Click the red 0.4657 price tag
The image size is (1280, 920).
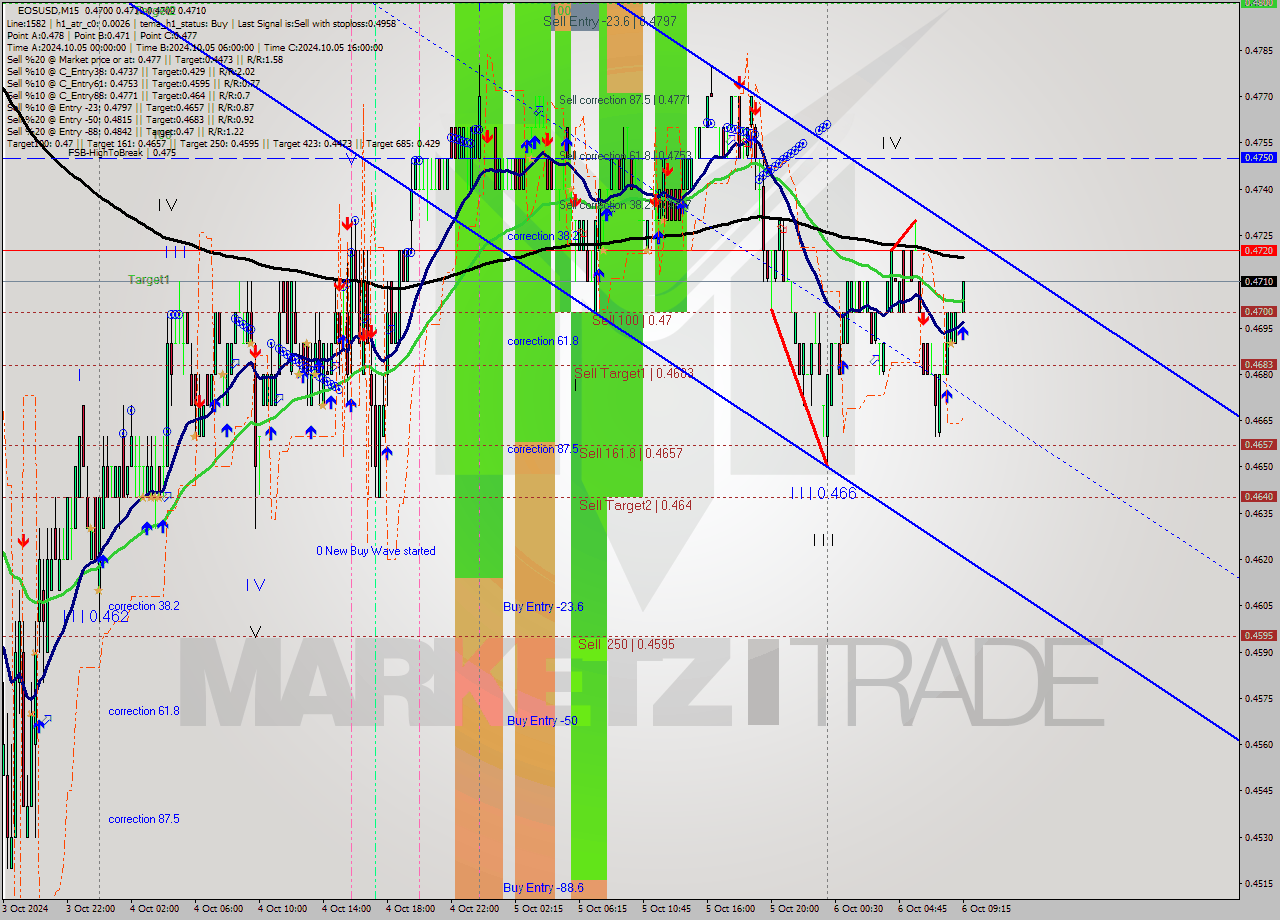pyautogui.click(x=1257, y=444)
